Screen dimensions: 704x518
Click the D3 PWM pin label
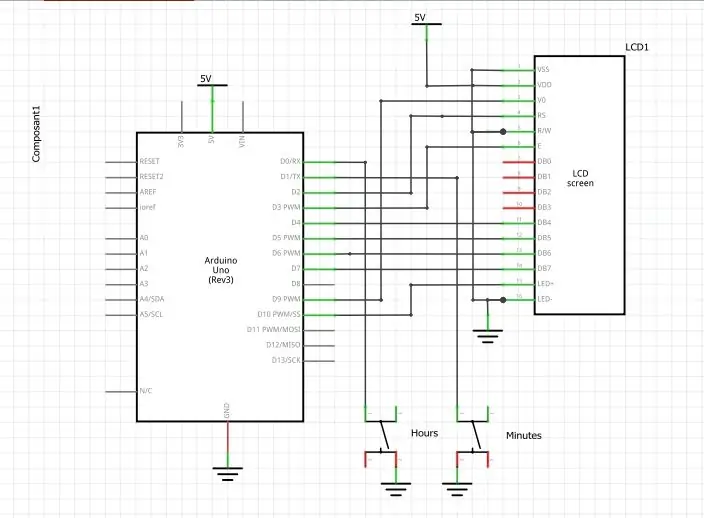click(286, 207)
